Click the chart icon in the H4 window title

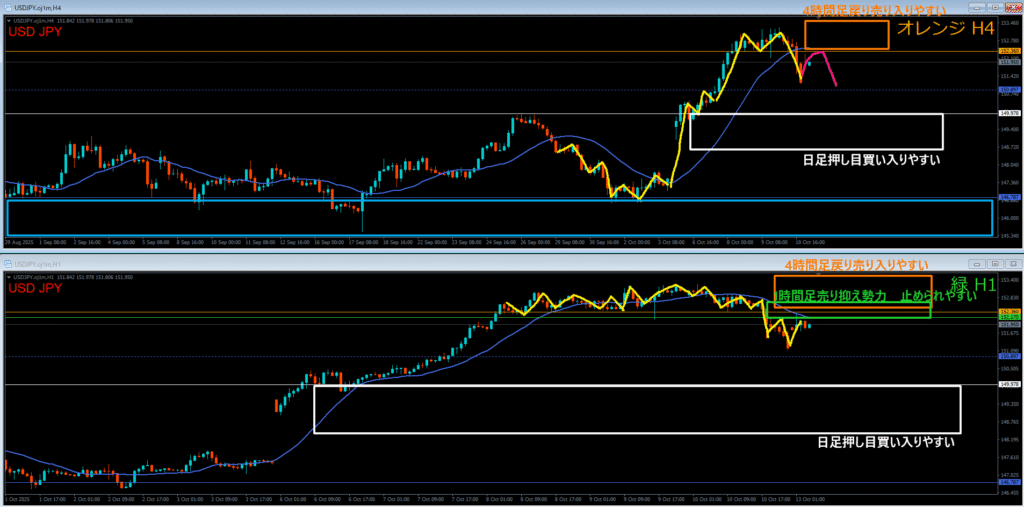click(x=8, y=7)
